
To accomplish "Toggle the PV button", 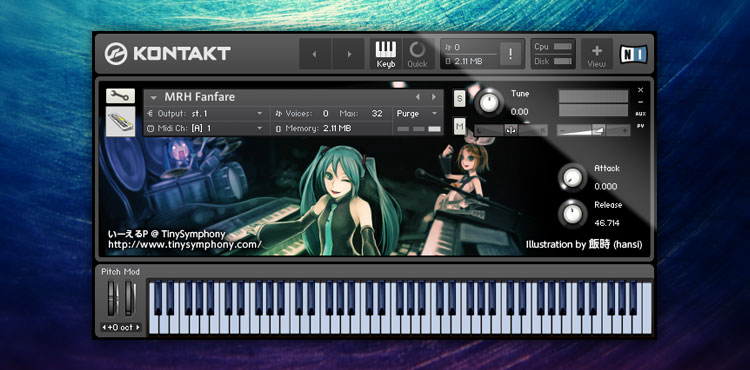I will point(640,126).
